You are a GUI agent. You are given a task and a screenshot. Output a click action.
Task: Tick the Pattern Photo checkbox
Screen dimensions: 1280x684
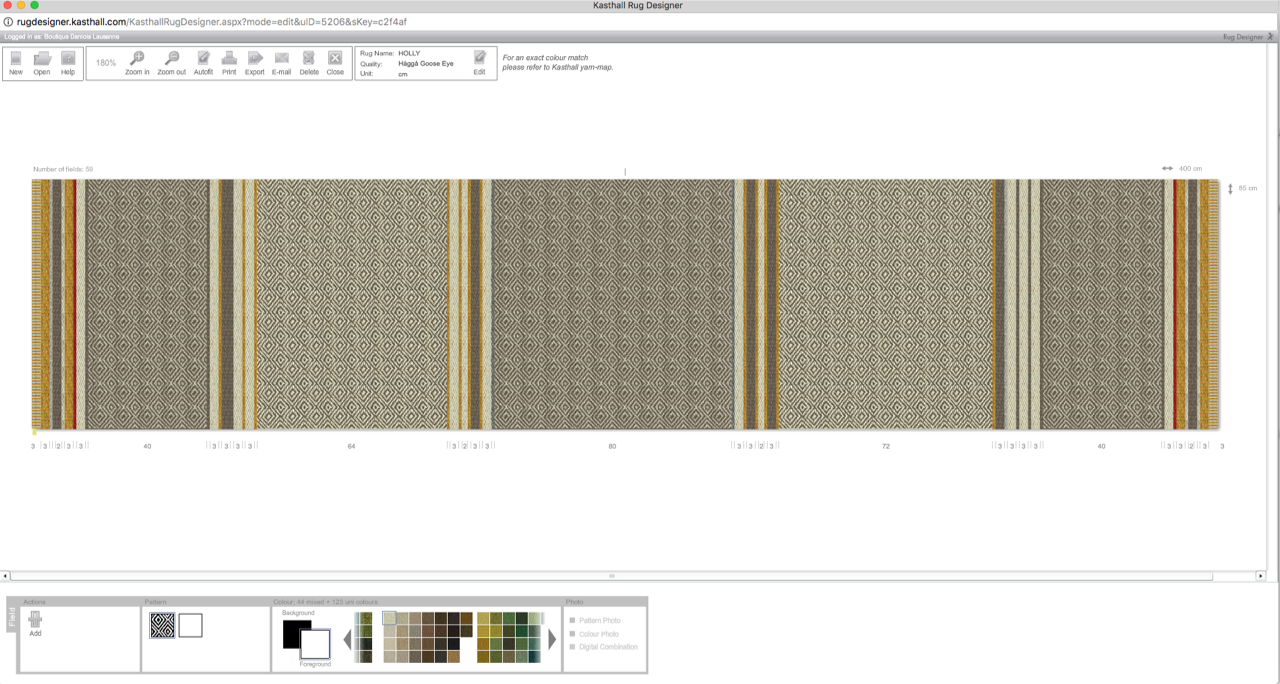point(572,621)
